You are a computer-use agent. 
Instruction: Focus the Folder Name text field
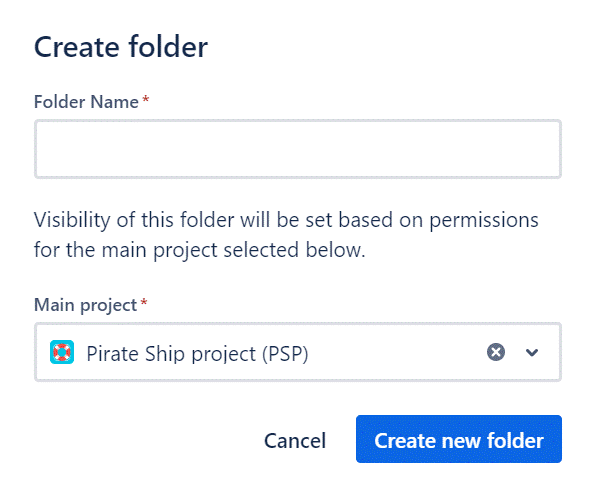pos(298,149)
